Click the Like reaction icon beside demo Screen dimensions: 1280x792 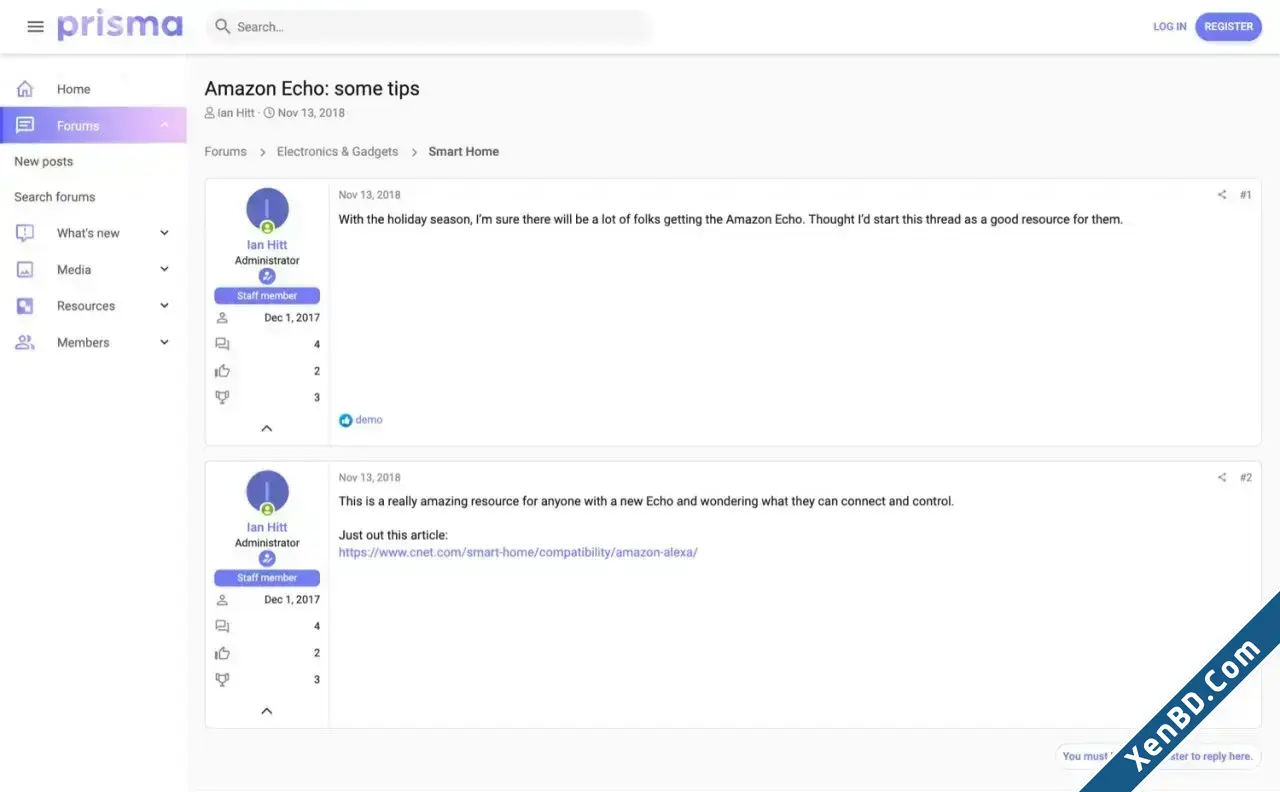coord(346,421)
